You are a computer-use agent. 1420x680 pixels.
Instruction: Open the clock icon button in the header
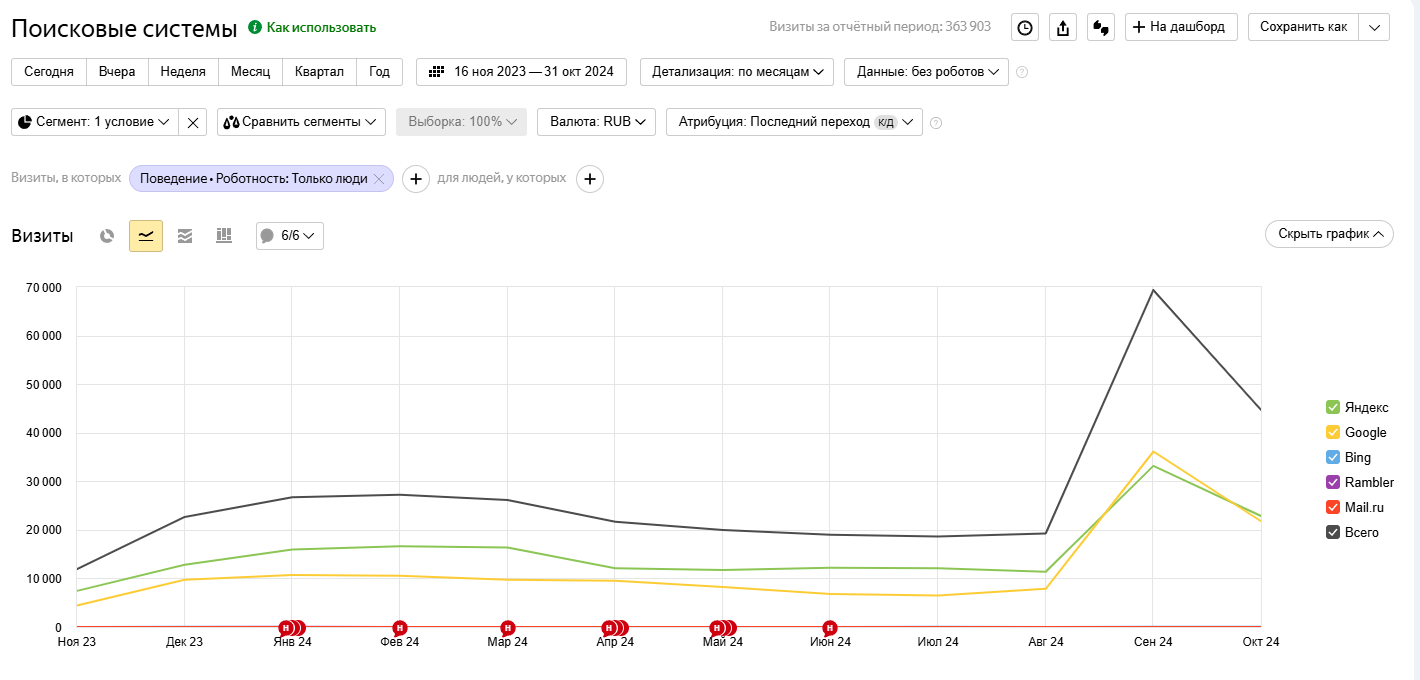pyautogui.click(x=1025, y=27)
